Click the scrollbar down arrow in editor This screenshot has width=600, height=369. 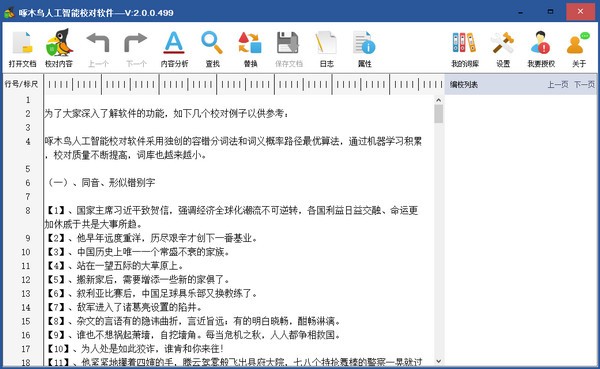coord(439,361)
